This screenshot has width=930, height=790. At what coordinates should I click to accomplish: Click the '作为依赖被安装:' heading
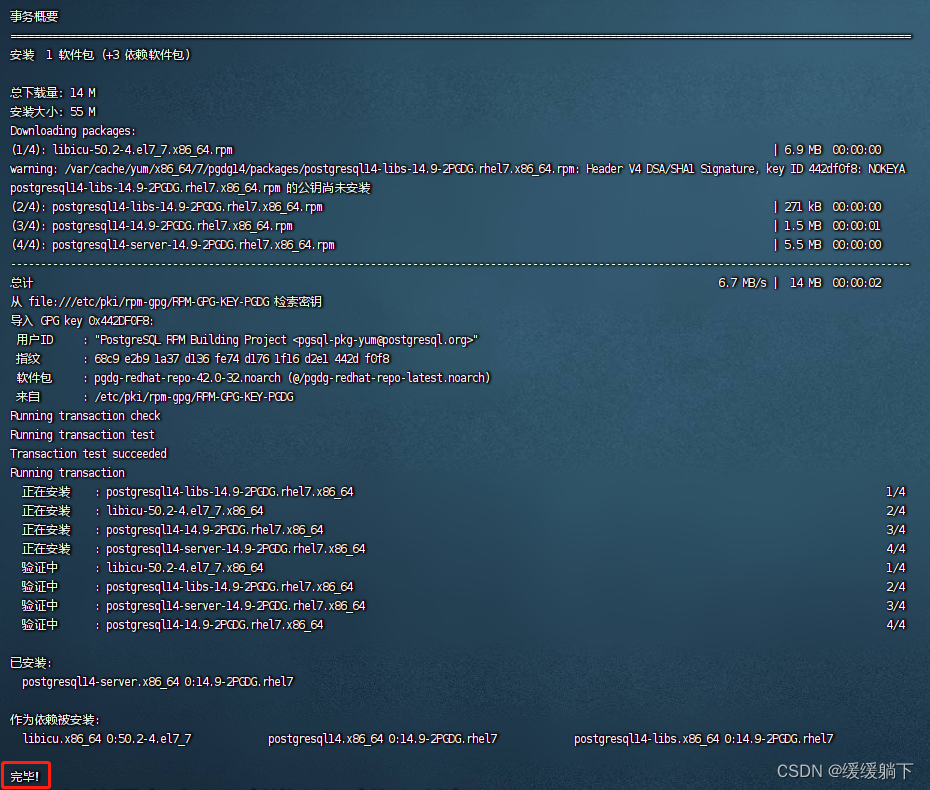coord(55,719)
